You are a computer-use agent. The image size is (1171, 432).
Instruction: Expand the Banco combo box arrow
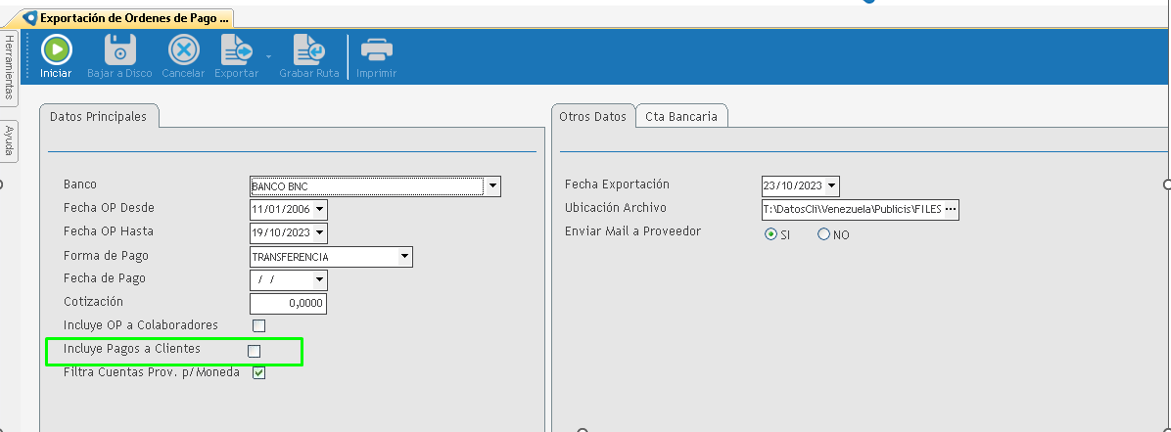492,185
